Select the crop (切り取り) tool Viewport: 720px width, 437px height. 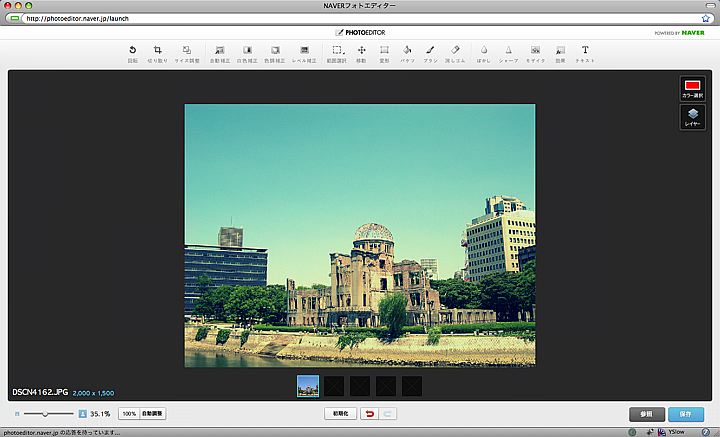[158, 52]
